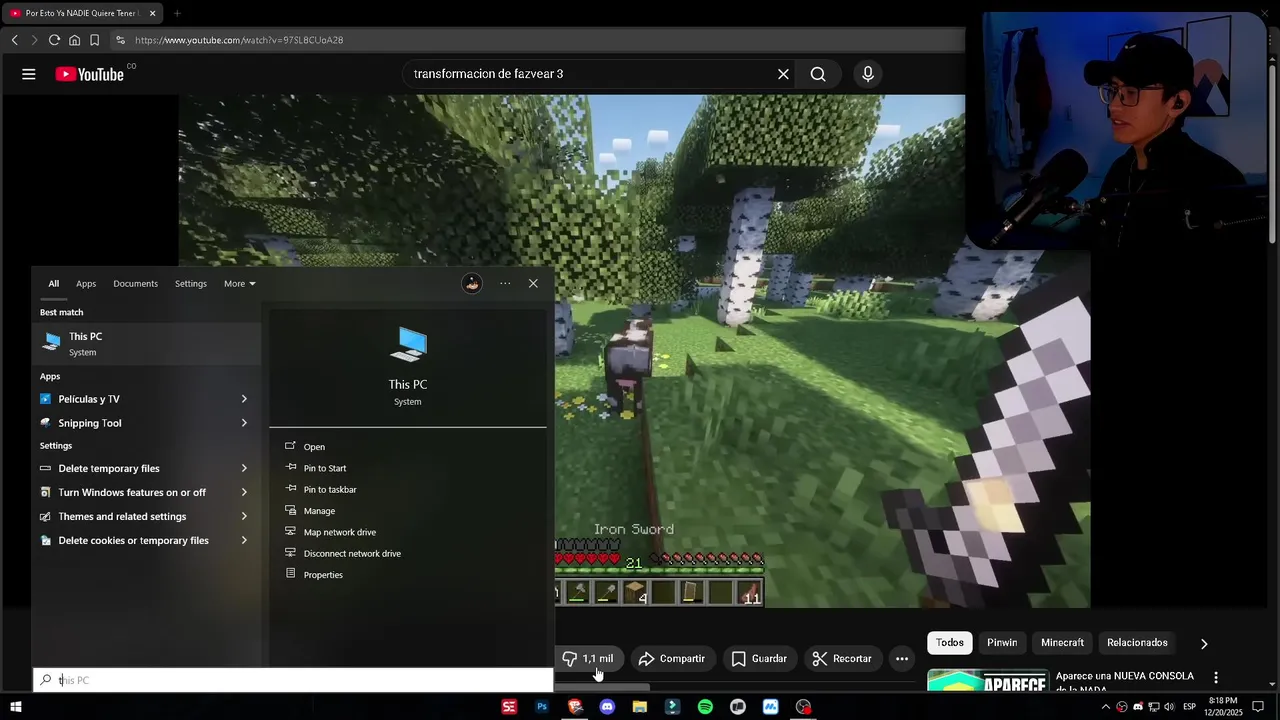The image size is (1280, 720).
Task: Expand options for Delete cookies or temporary files
Action: tap(244, 540)
